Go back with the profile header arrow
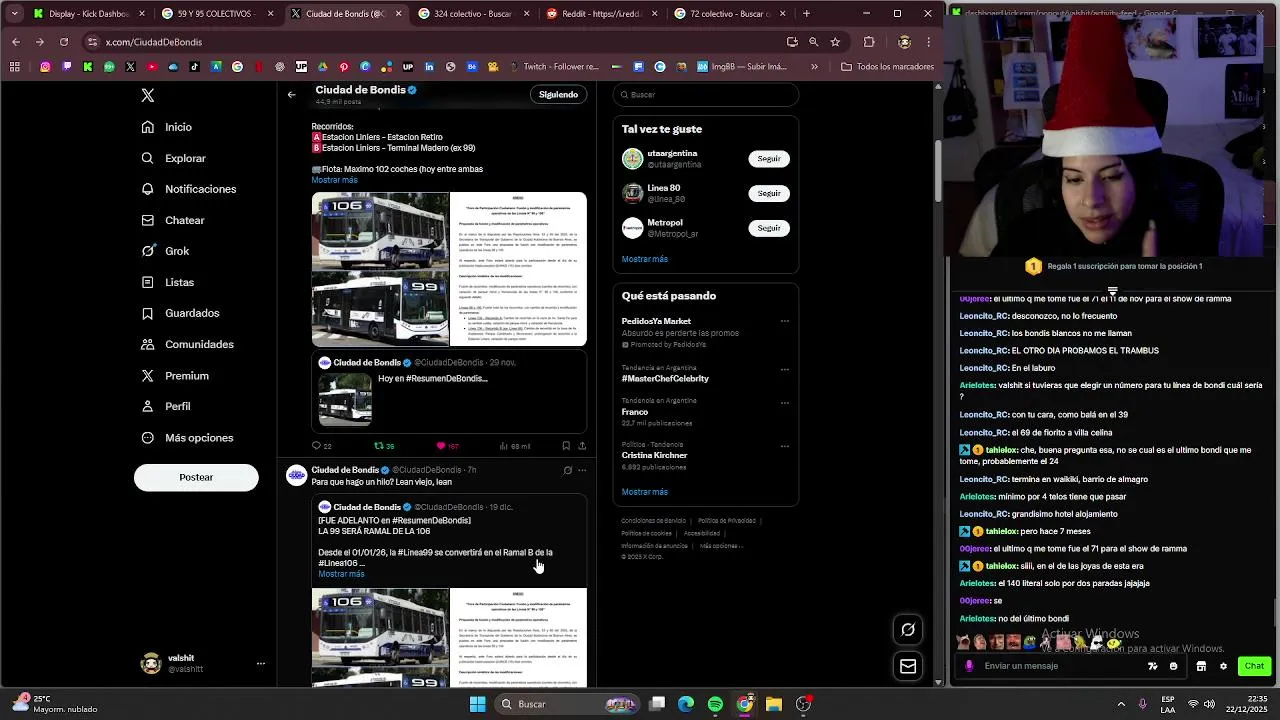This screenshot has height=720, width=1280. pos(291,95)
